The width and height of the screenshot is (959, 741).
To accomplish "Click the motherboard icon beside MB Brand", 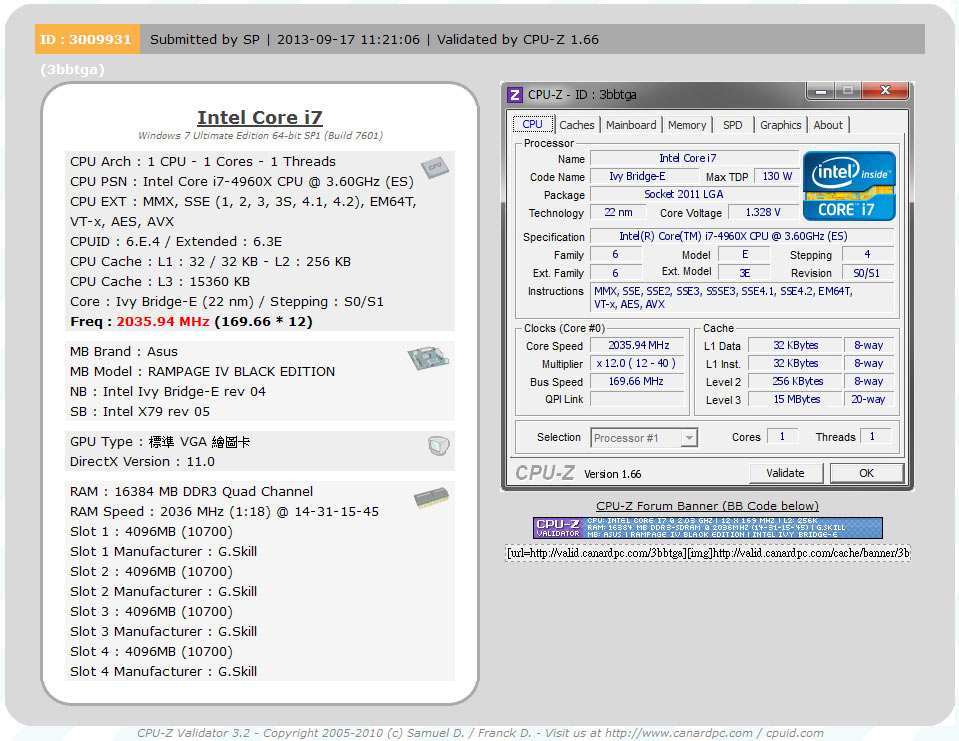I will [428, 357].
